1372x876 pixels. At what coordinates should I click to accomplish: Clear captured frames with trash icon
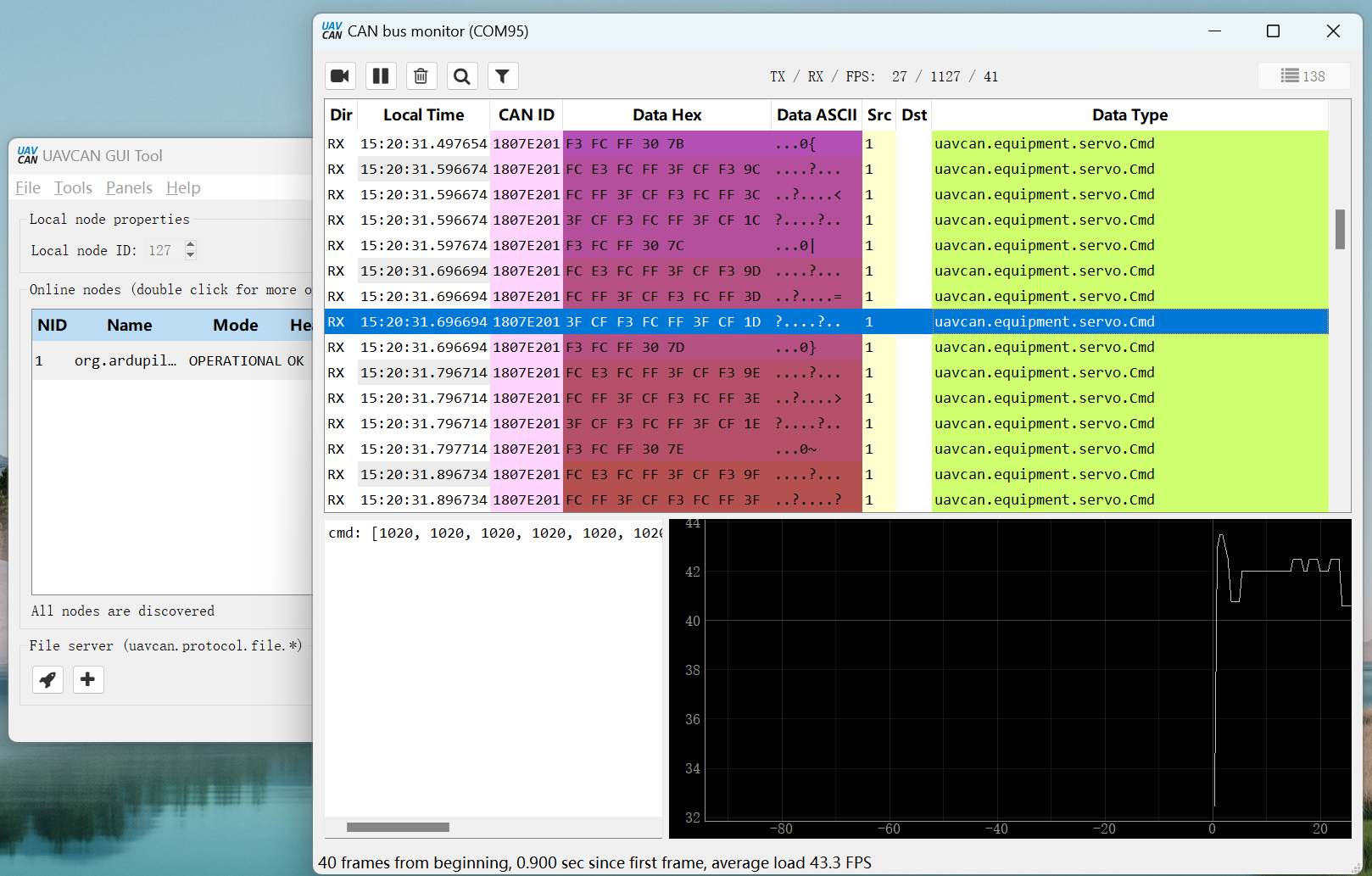pos(421,76)
